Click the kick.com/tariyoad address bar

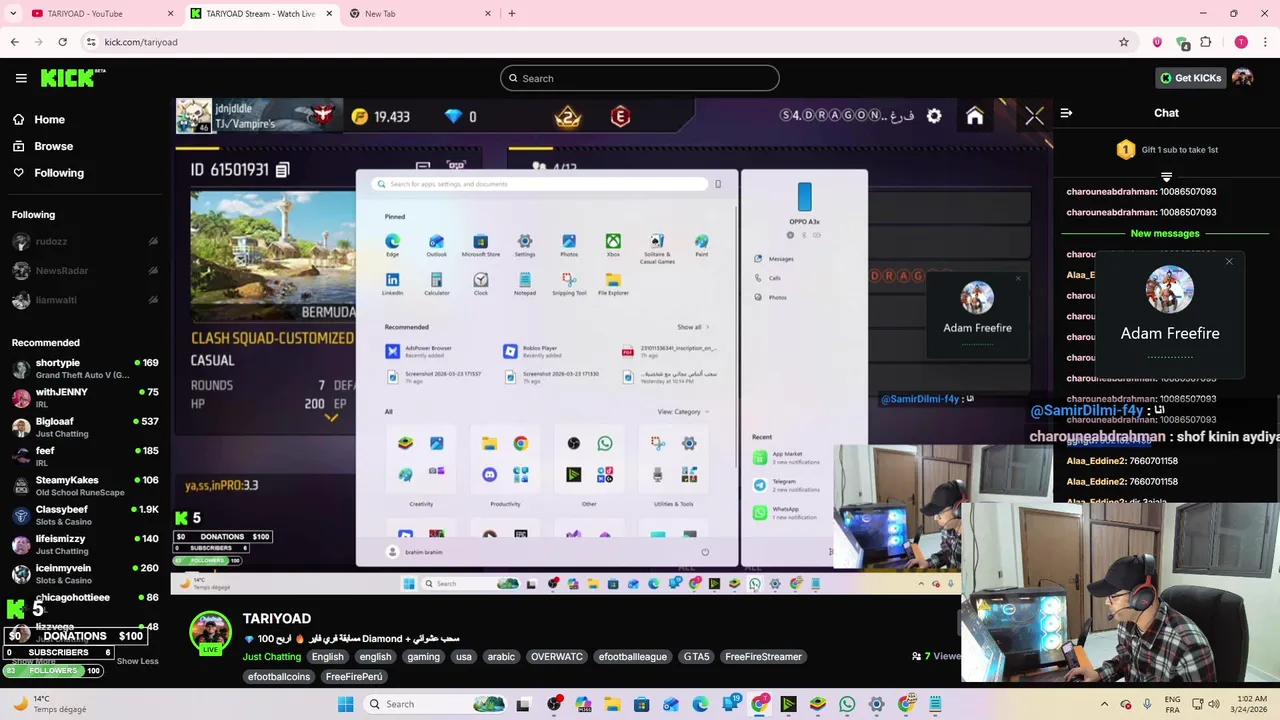(600, 42)
